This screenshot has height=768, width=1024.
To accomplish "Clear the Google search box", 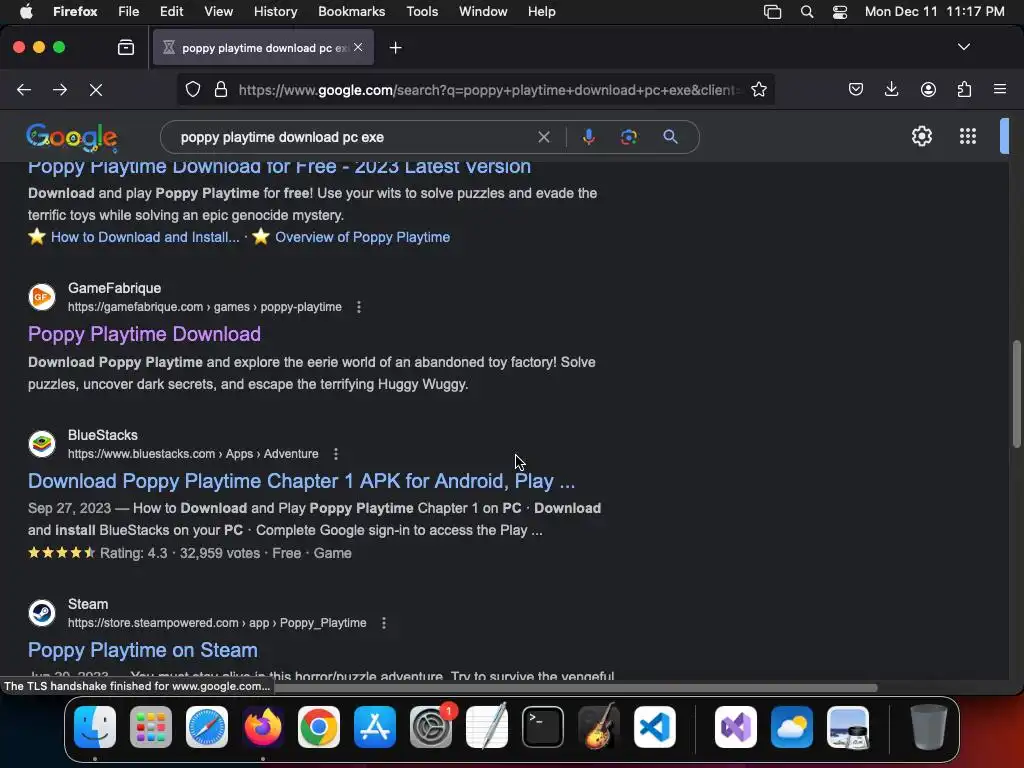I will (x=543, y=137).
